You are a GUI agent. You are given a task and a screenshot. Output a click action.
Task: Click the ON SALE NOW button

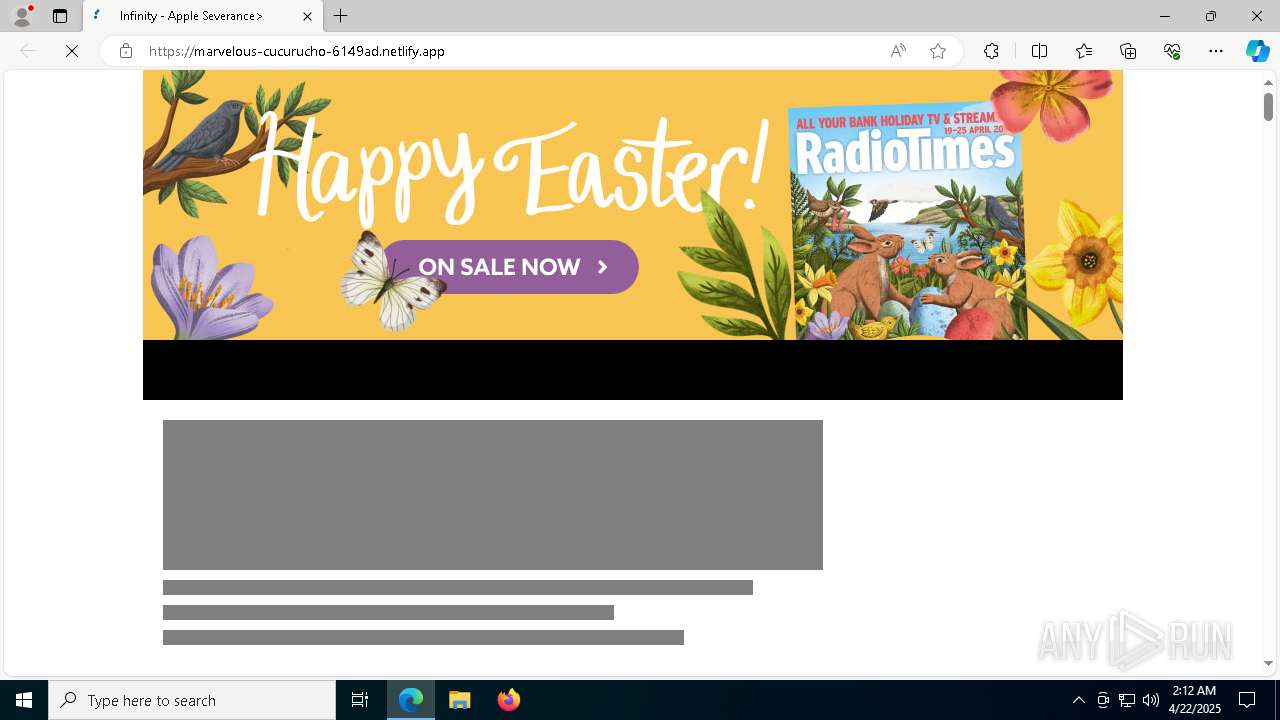pyautogui.click(x=510, y=267)
